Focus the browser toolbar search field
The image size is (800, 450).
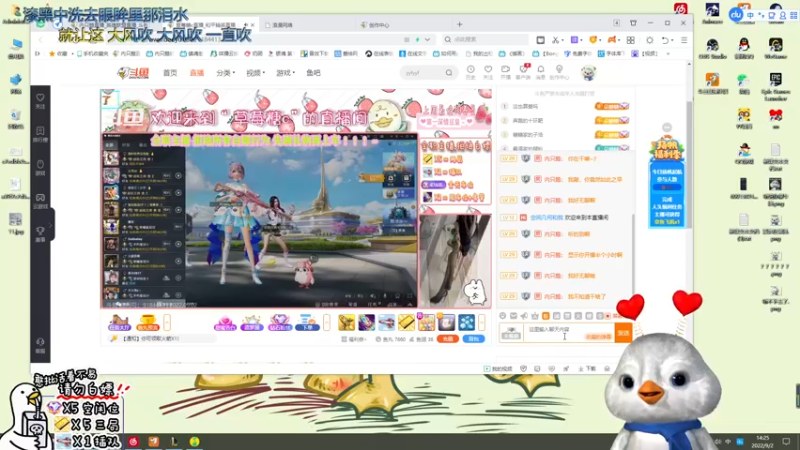click(485, 40)
